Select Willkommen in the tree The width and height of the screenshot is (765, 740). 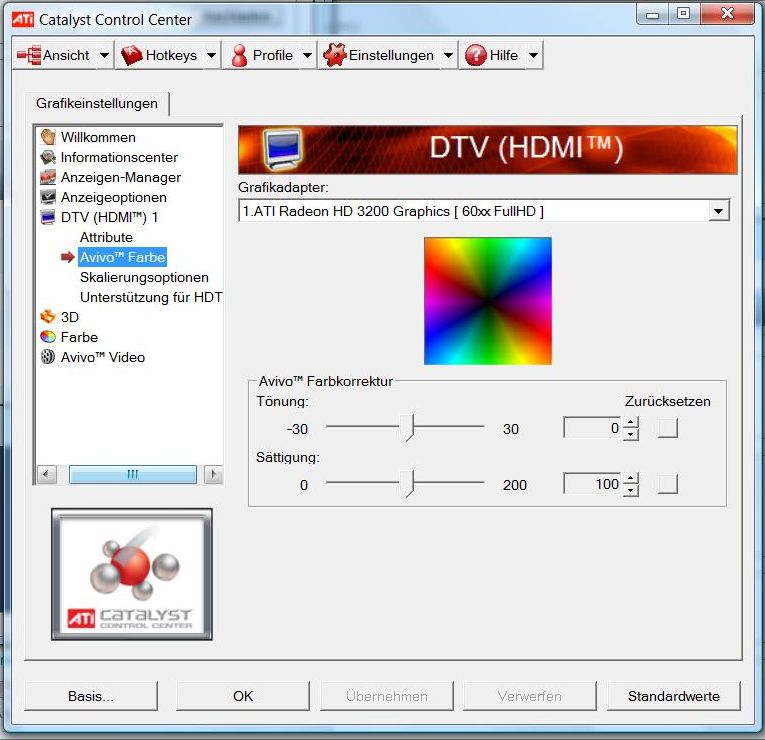(97, 137)
